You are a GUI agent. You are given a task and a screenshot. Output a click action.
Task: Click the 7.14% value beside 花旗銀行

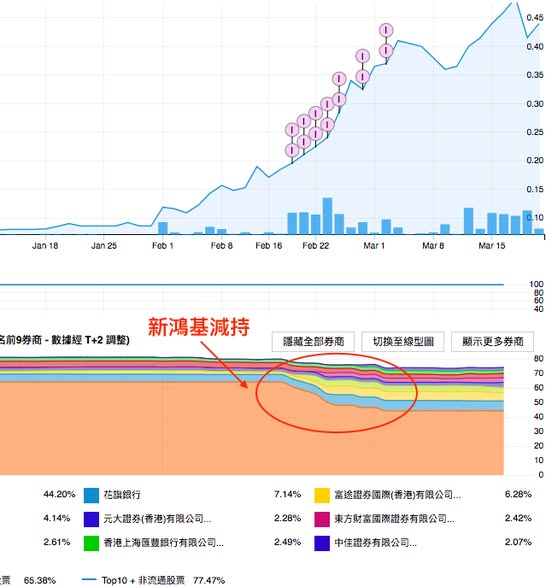[x=287, y=494]
